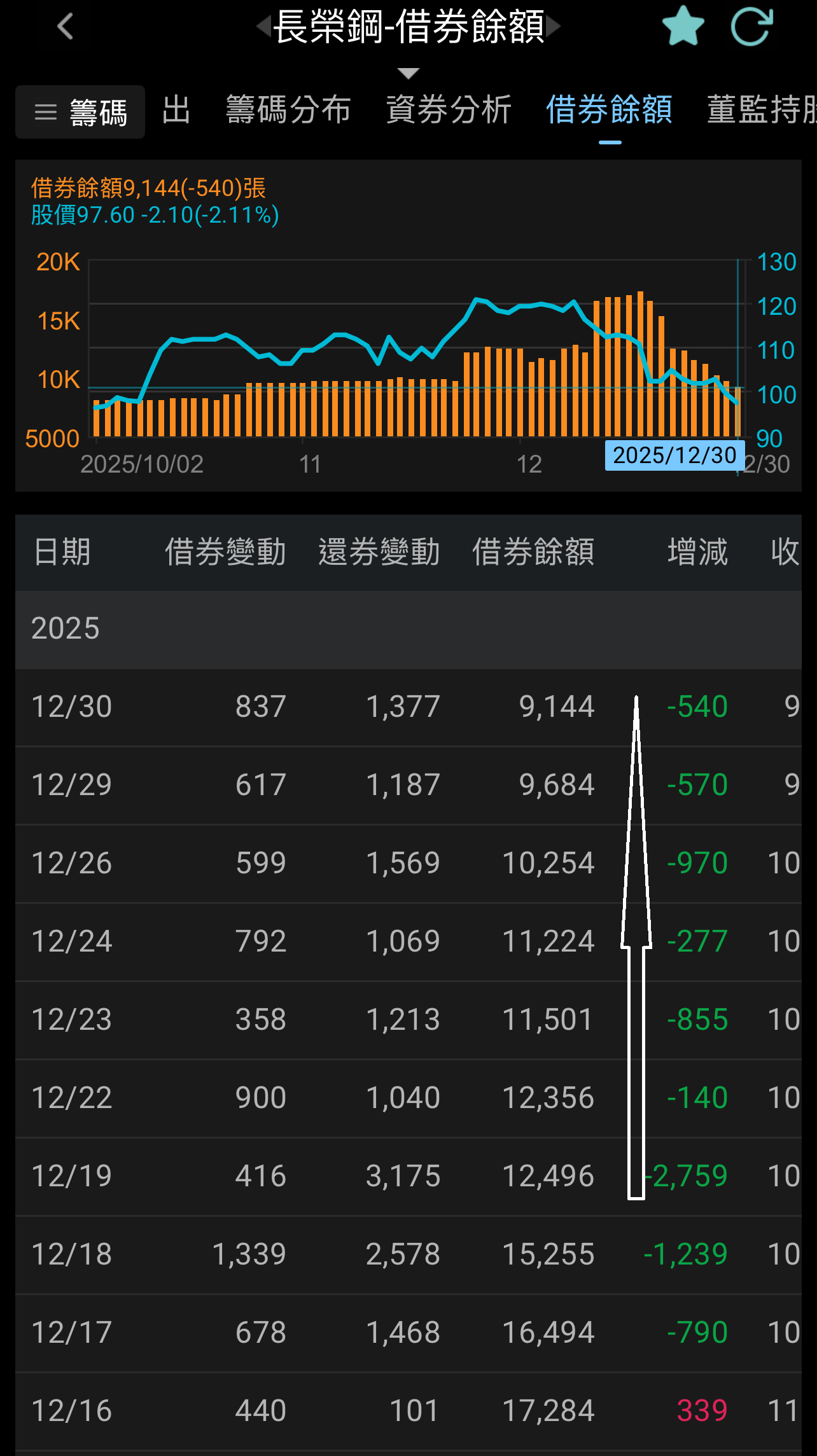Open the 董監持股 tab

tap(761, 109)
